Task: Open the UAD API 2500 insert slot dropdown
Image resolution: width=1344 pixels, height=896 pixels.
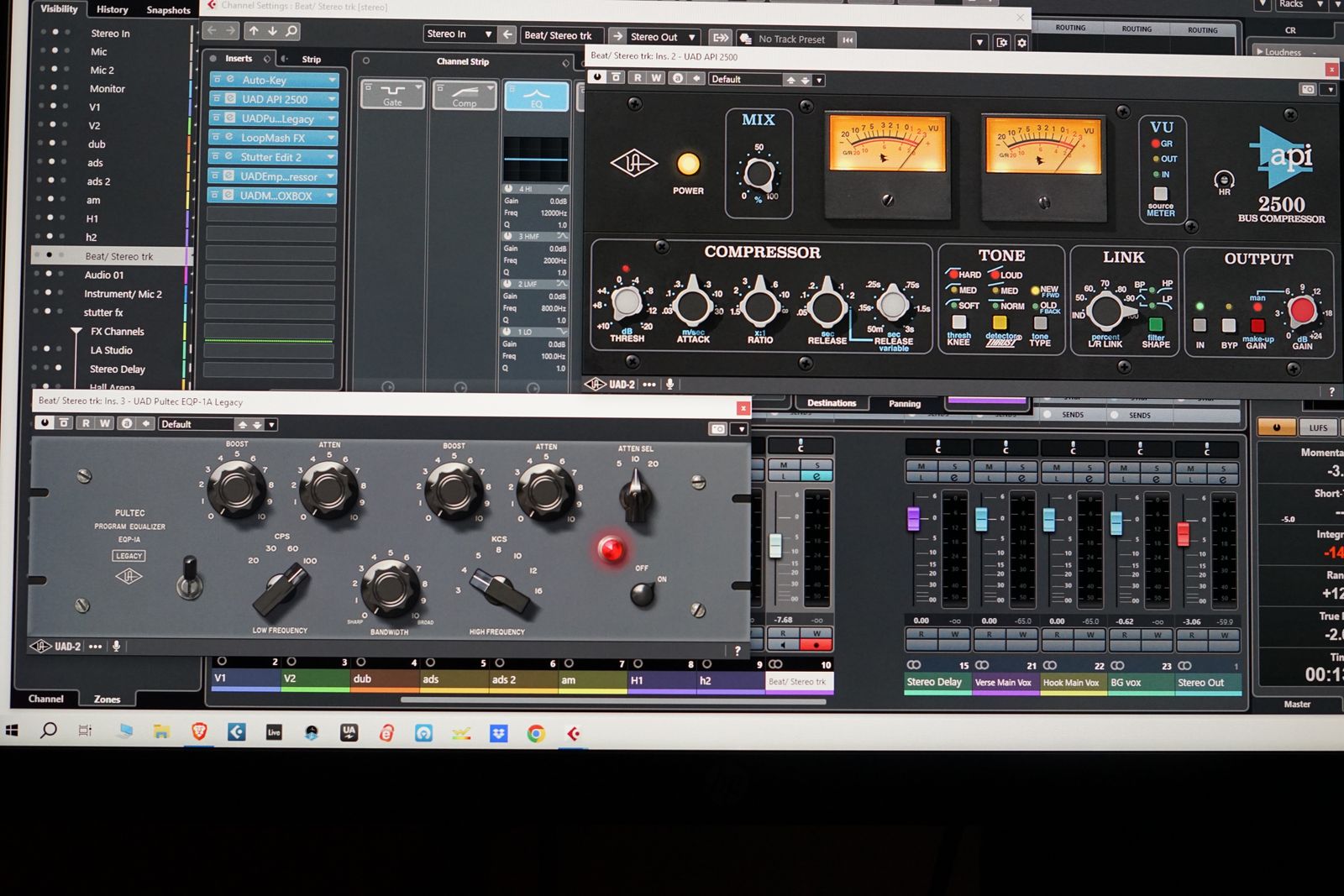Action: pyautogui.click(x=333, y=99)
